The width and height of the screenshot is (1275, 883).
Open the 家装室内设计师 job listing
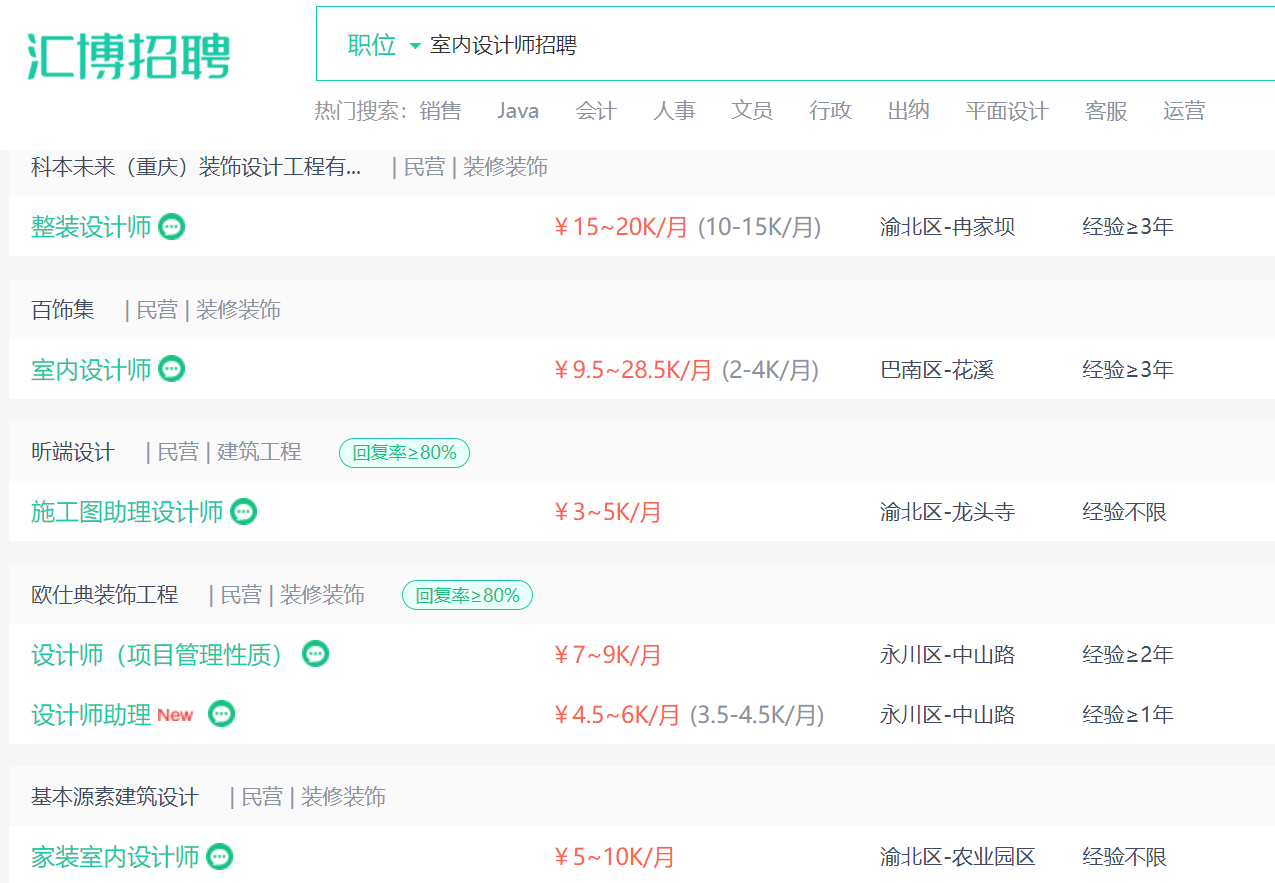pos(115,857)
